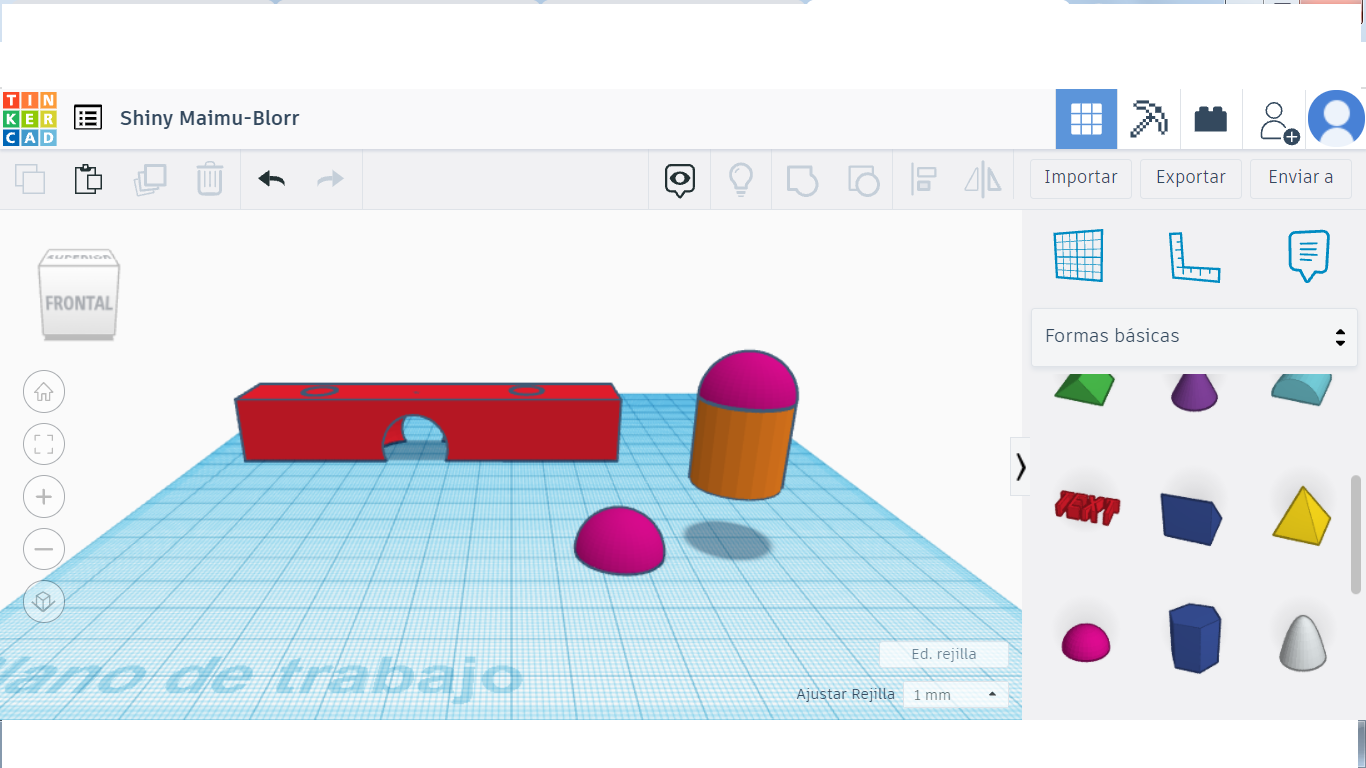Toggle orthographic and perspective view
The width and height of the screenshot is (1366, 768).
44,601
